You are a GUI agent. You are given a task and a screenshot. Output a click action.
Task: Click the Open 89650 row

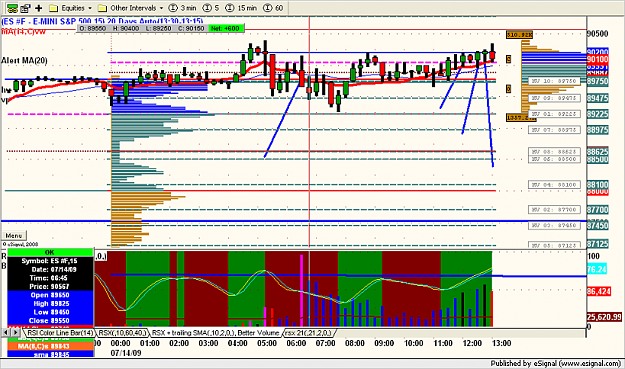(x=50, y=295)
